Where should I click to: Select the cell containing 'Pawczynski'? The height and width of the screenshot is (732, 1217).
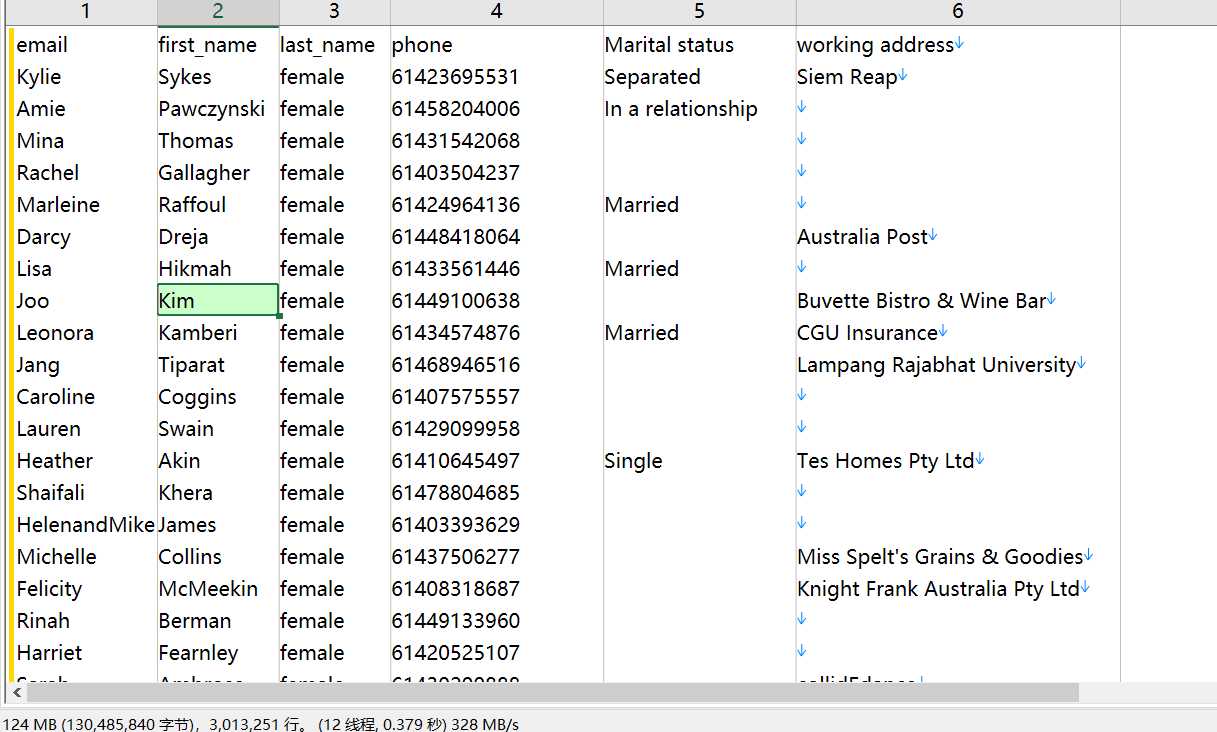(218, 109)
